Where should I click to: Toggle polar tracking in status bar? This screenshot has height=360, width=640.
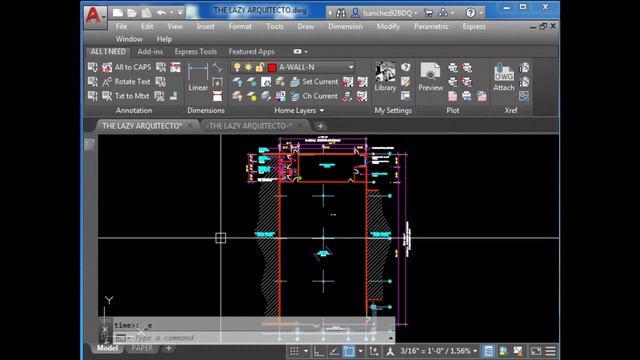click(x=334, y=351)
